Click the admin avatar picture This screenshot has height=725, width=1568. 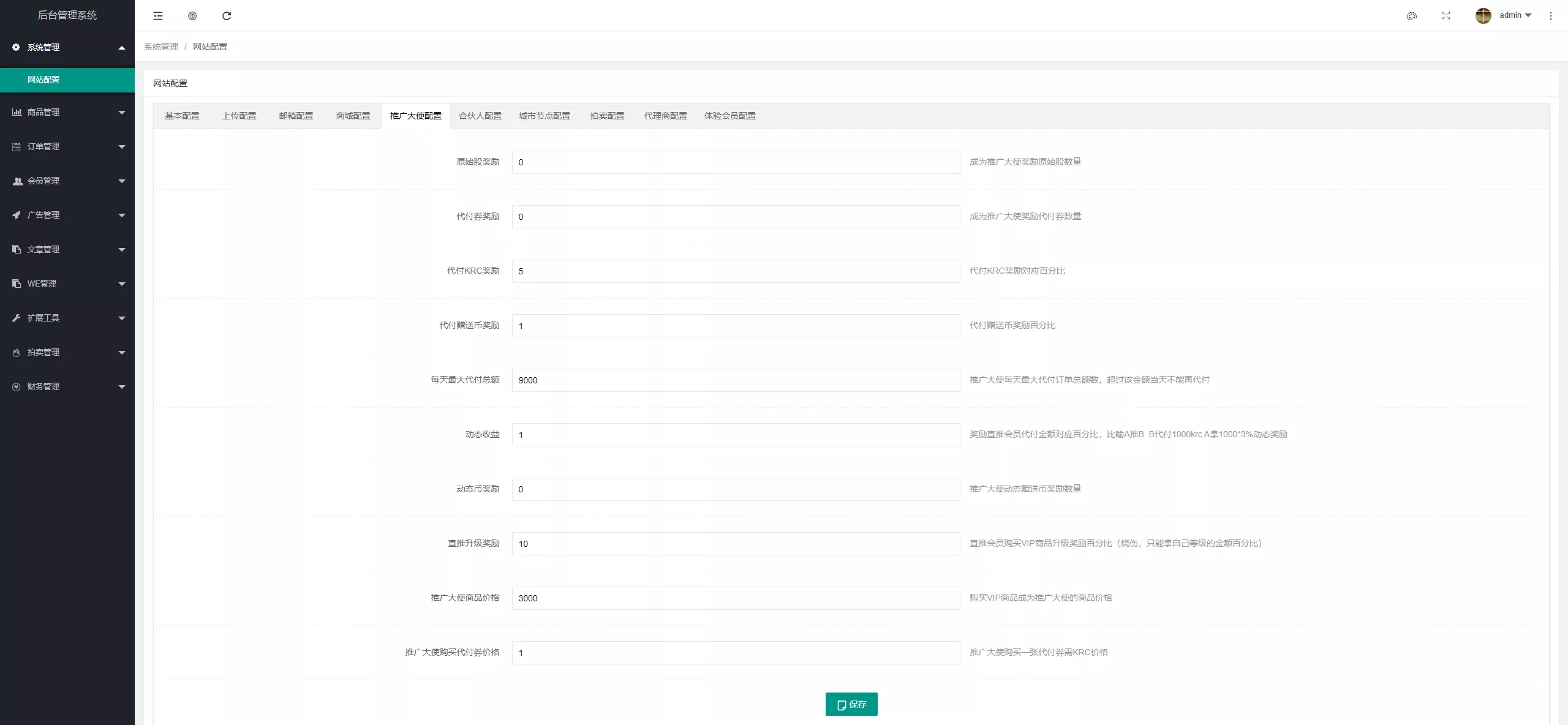point(1483,16)
